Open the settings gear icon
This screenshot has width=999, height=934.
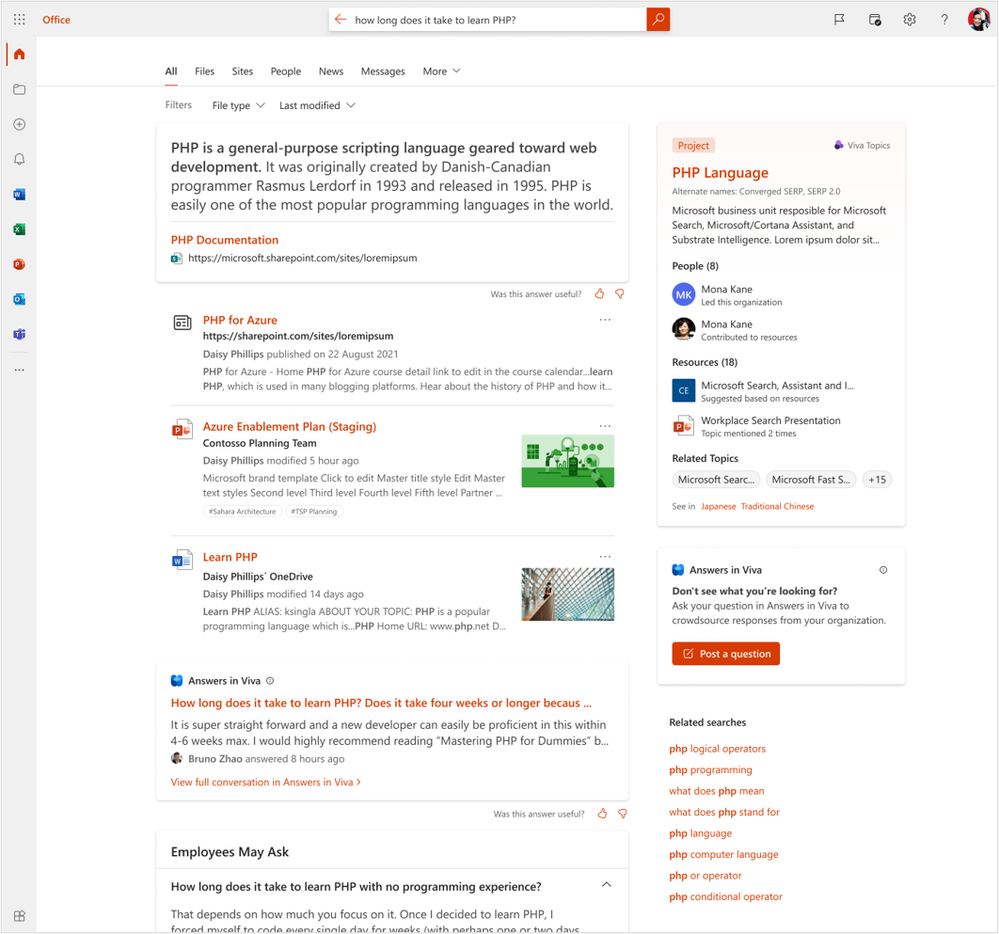pyautogui.click(x=909, y=20)
